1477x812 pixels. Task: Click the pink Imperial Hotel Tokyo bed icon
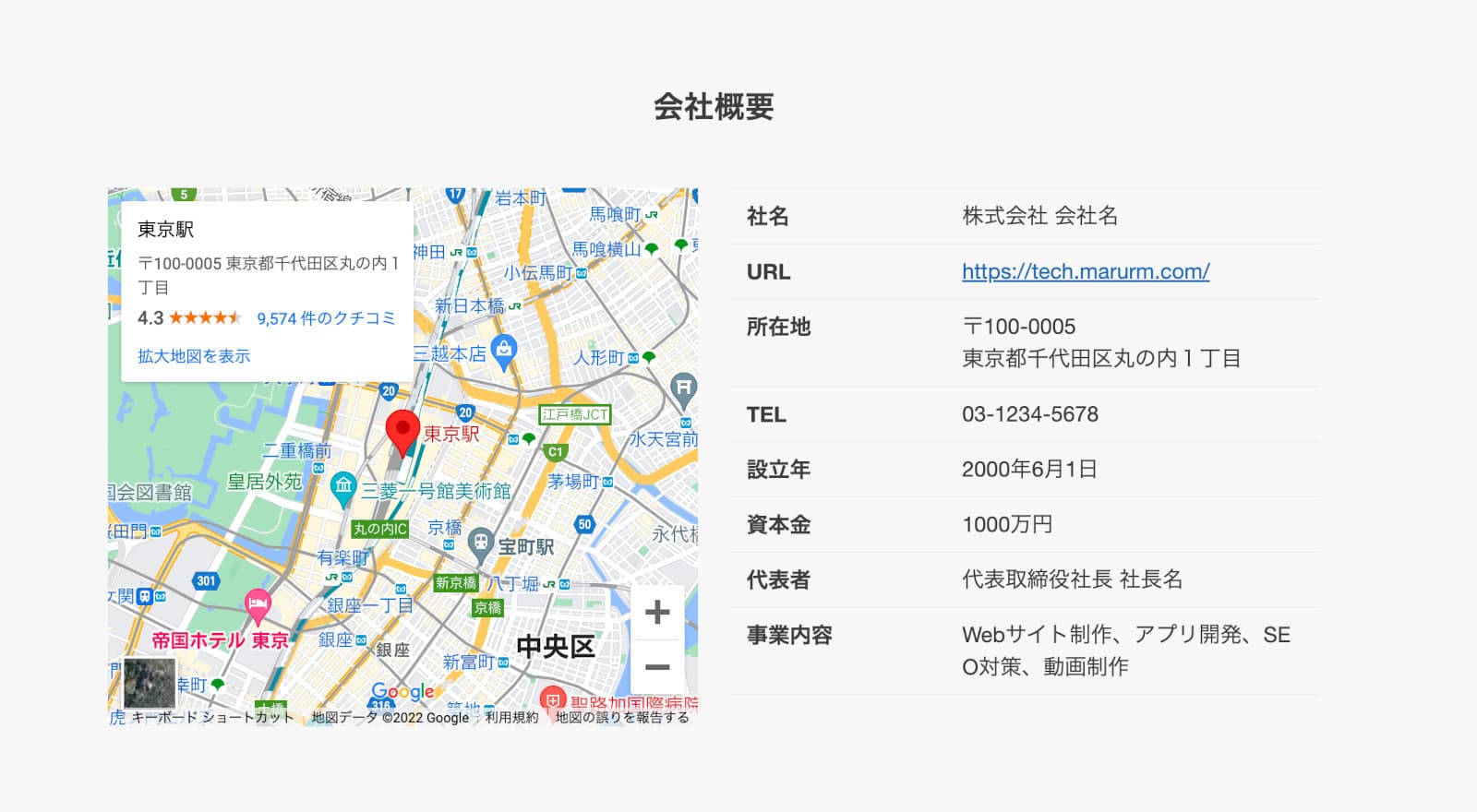coord(258,604)
